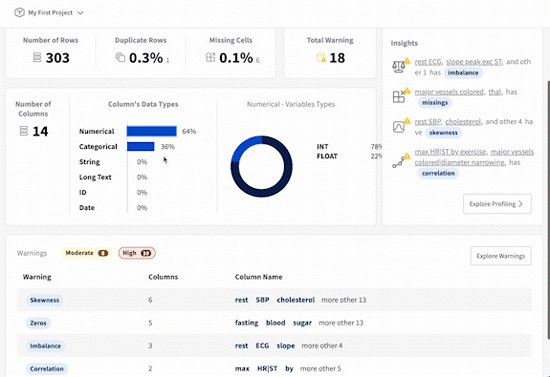The width and height of the screenshot is (550, 377).
Task: Click the vertical scrollbar on the right edge
Action: click(x=548, y=210)
